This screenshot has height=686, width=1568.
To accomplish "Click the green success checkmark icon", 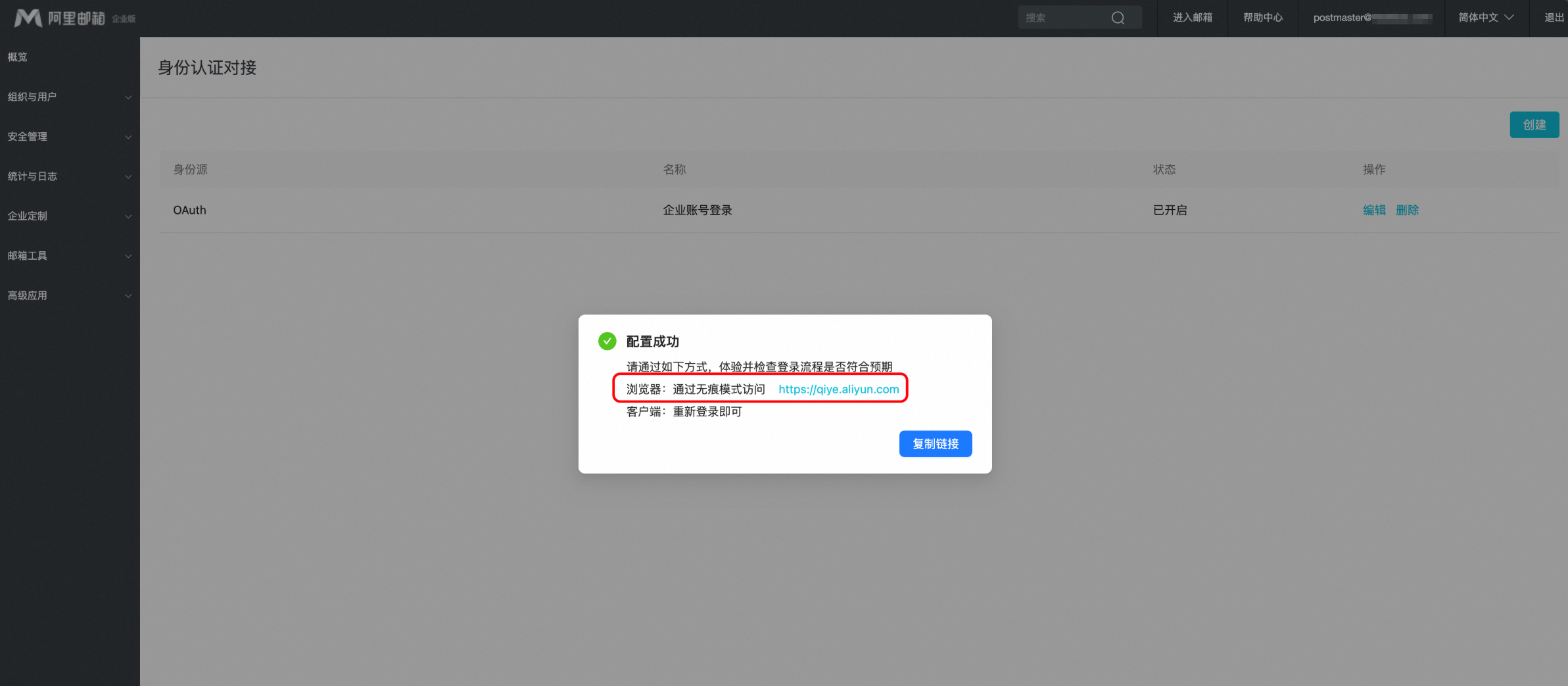I will click(x=607, y=341).
